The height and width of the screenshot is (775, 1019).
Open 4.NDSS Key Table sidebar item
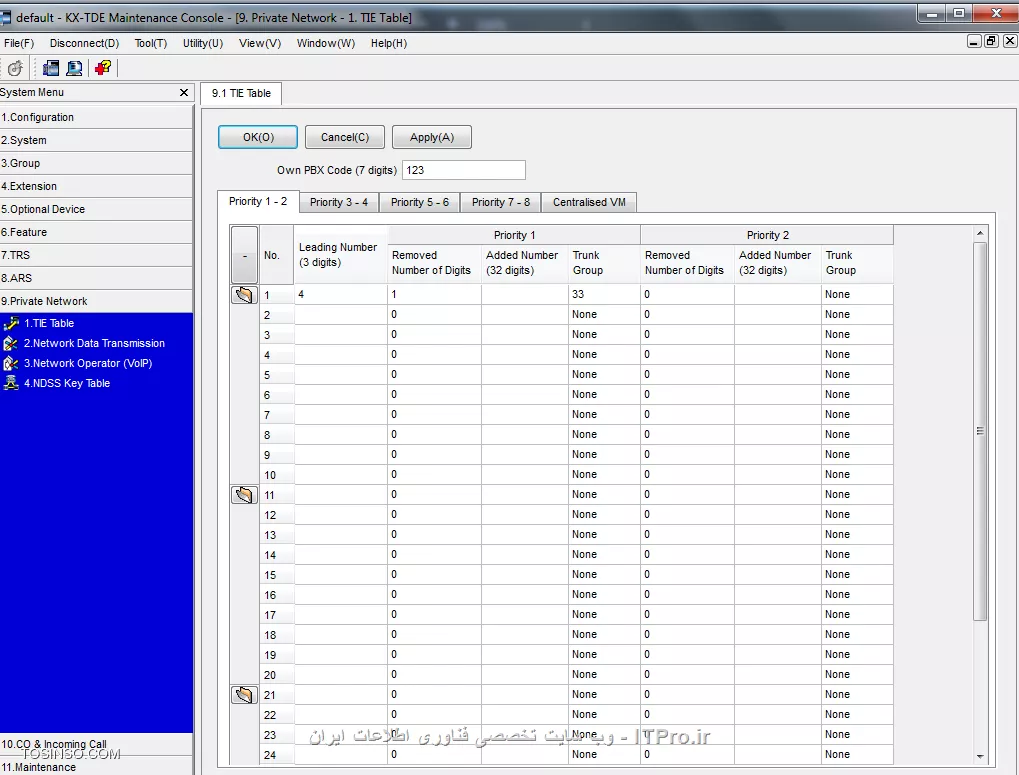(x=67, y=383)
